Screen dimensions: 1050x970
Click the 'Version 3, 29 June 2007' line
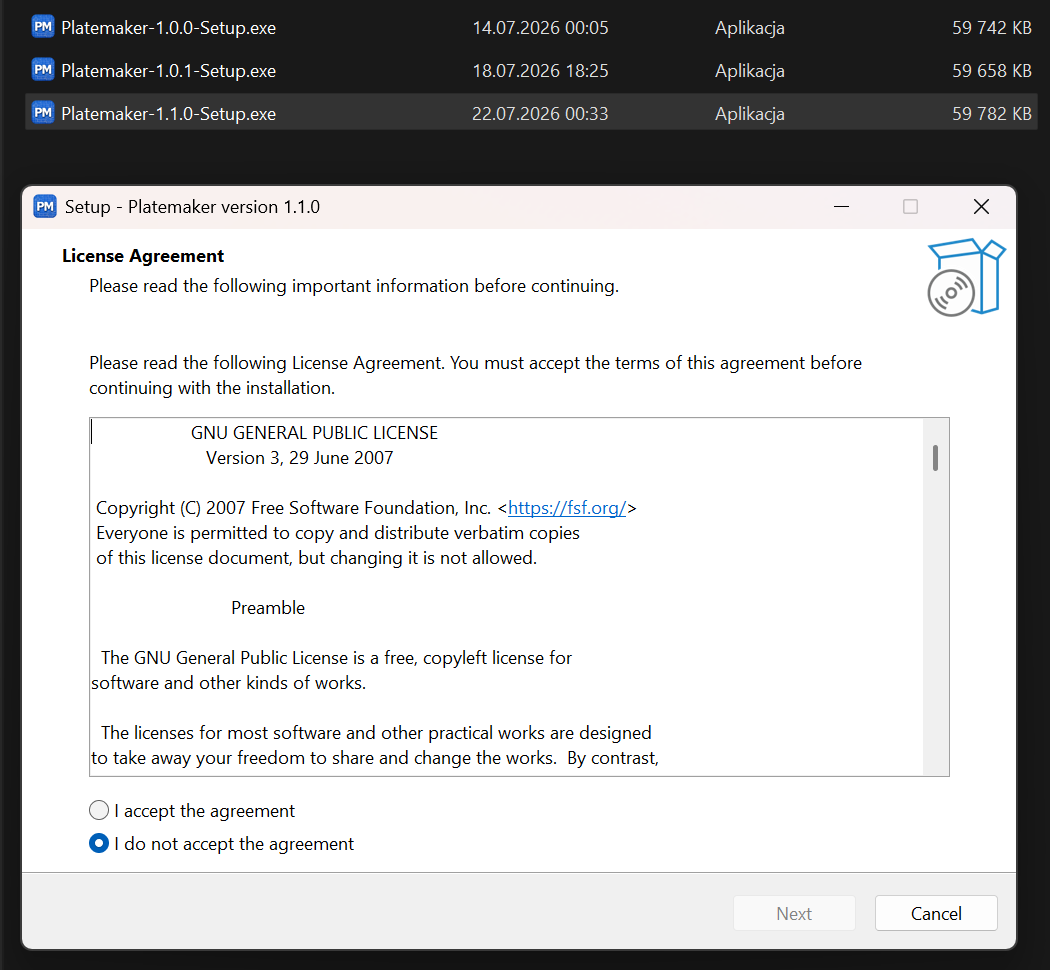pos(299,458)
